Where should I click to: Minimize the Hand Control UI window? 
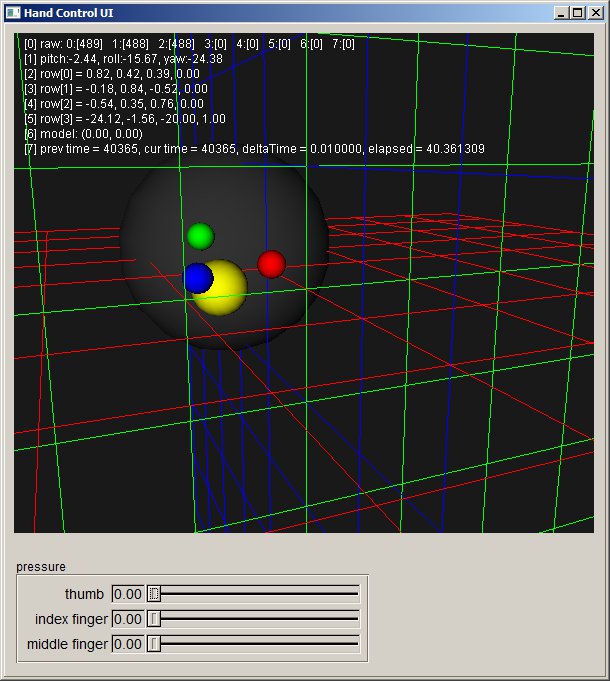560,13
